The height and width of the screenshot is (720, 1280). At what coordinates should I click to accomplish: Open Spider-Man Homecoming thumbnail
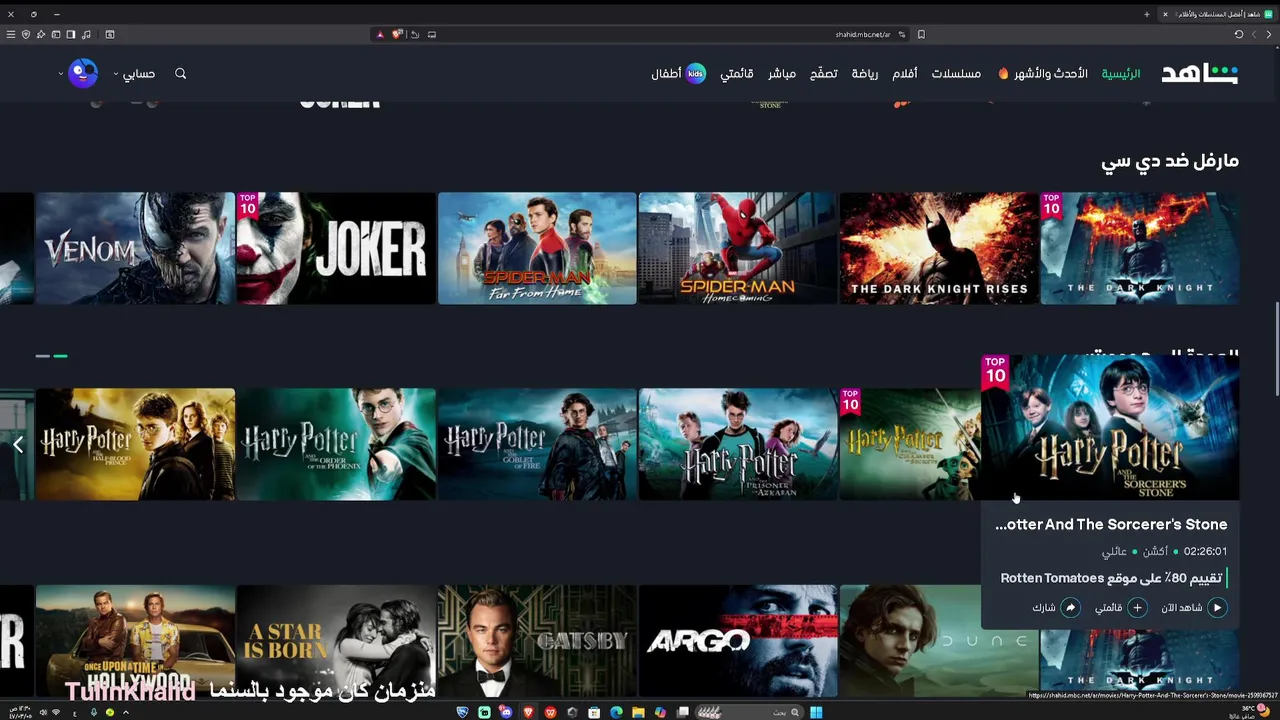(x=738, y=248)
